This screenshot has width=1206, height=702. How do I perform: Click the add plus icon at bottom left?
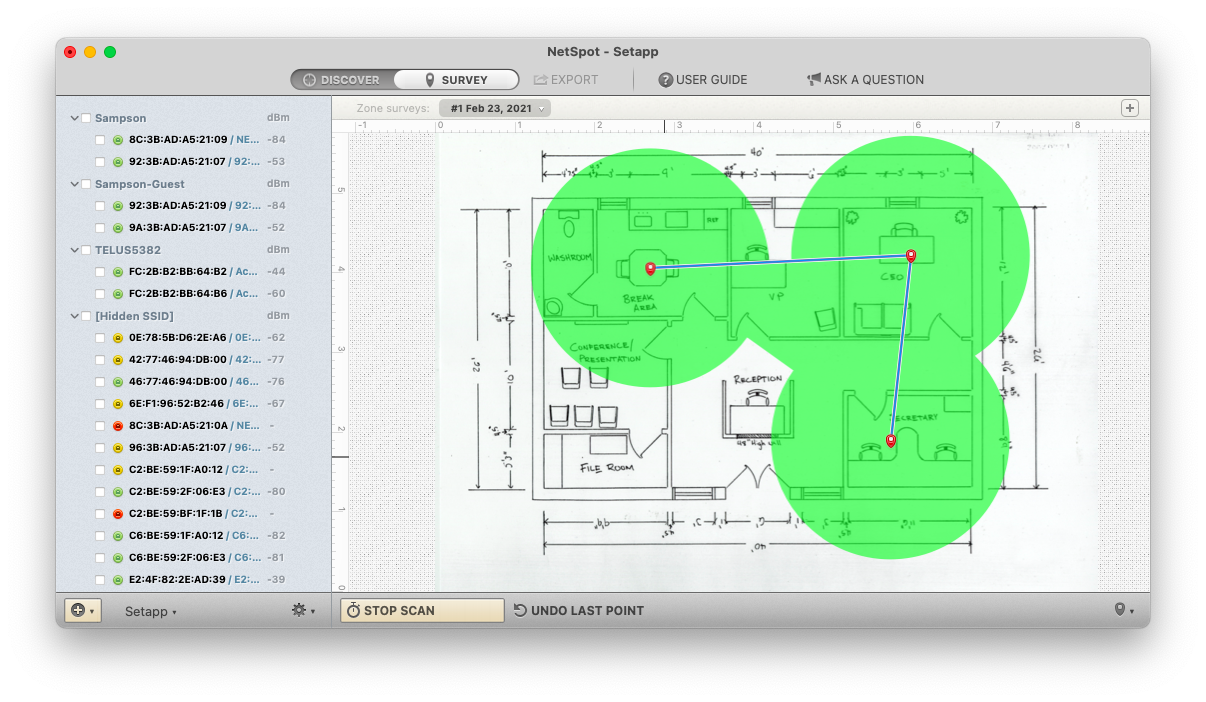(79, 610)
